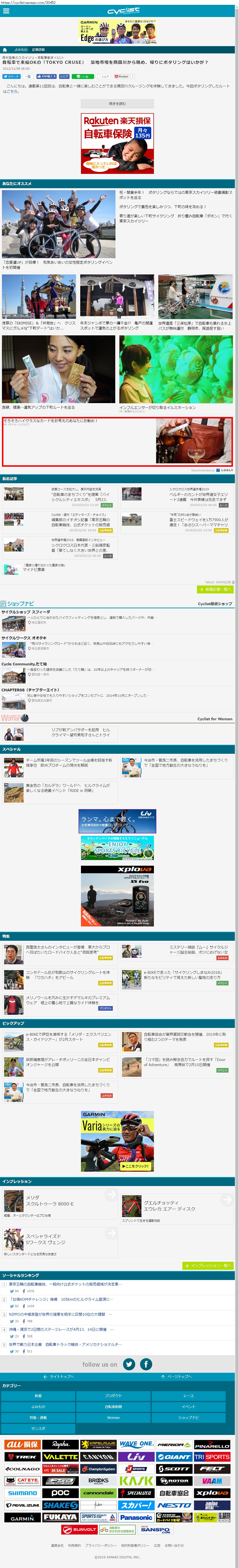Click the cannondale sponsor logo
Viewport: 239px width, 1568px height.
pos(98,1494)
